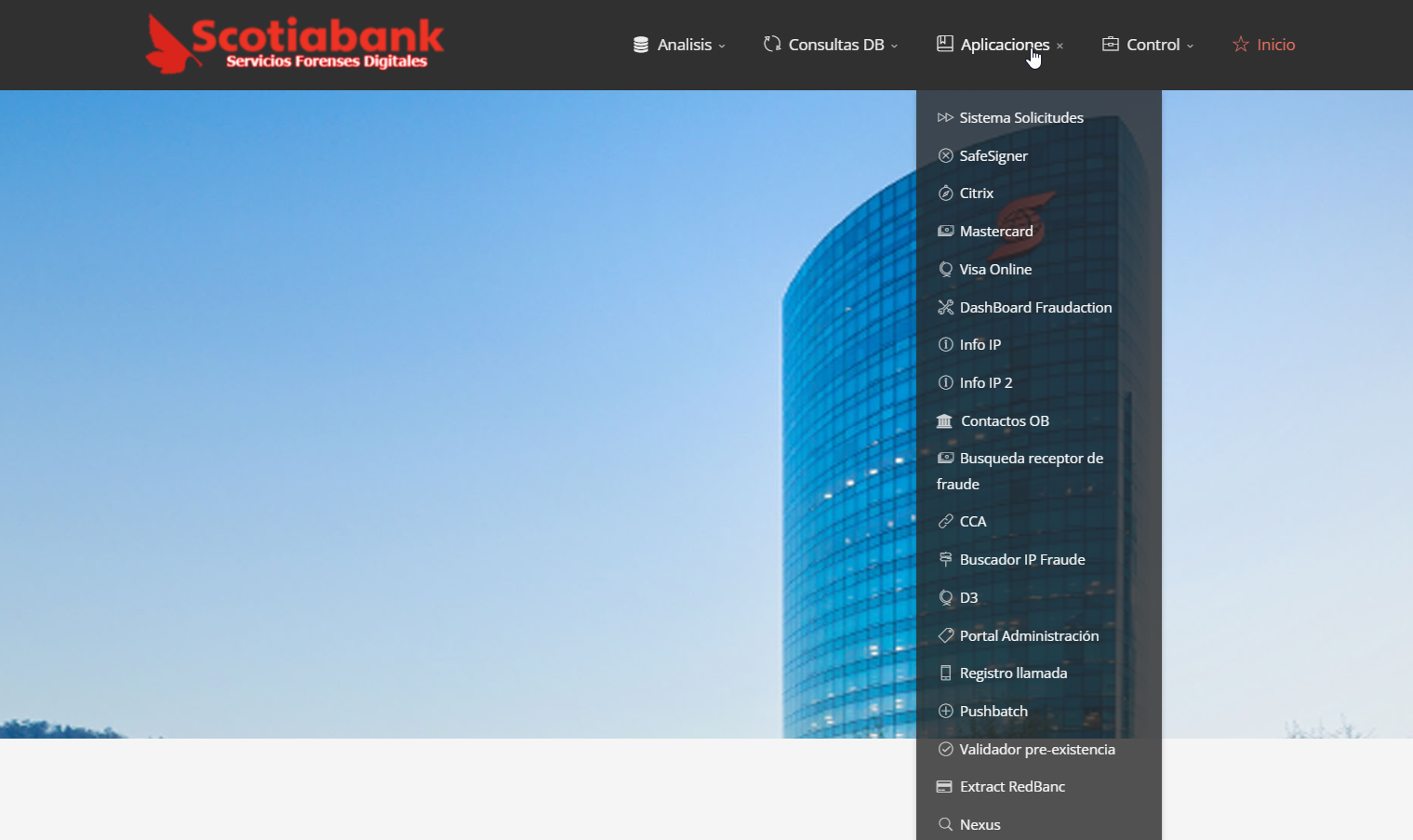This screenshot has width=1413, height=840.
Task: Click the Analisis database icon
Action: [641, 45]
